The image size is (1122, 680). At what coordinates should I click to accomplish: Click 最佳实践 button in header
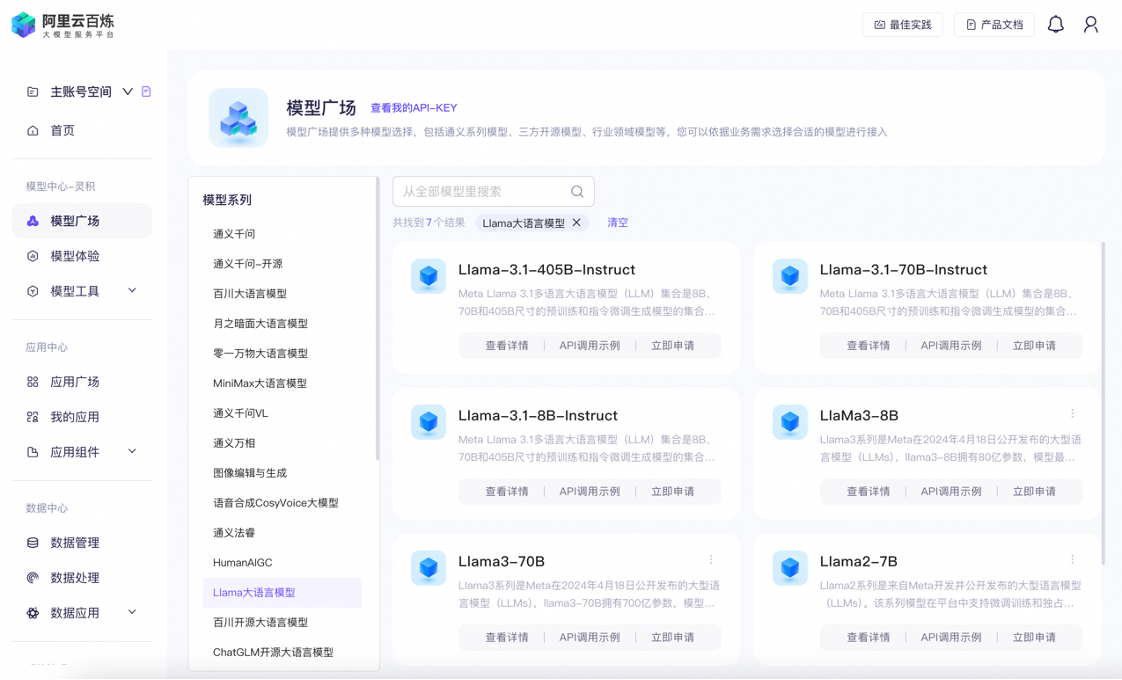[902, 25]
